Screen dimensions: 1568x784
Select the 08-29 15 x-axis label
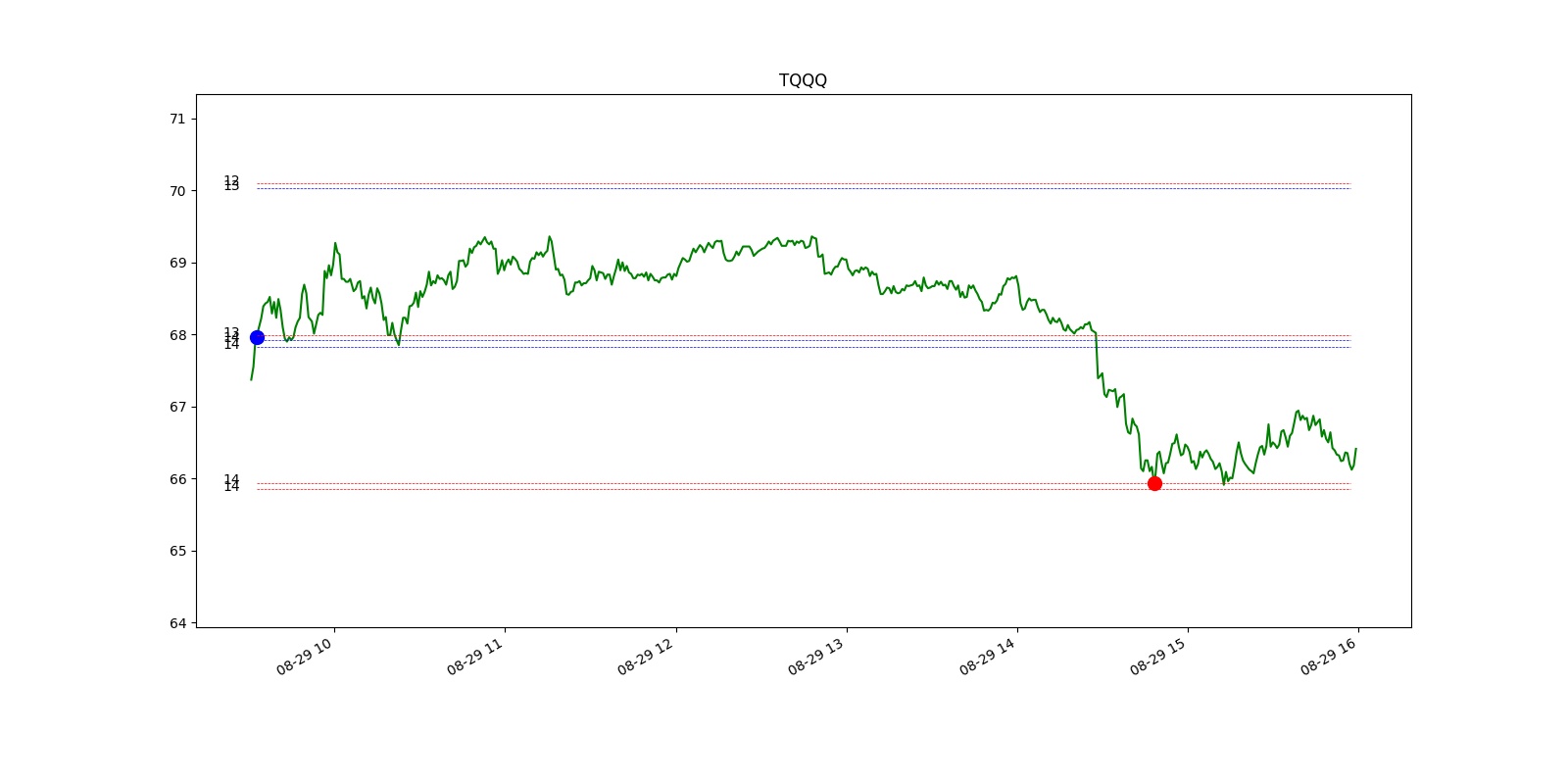(x=1158, y=657)
